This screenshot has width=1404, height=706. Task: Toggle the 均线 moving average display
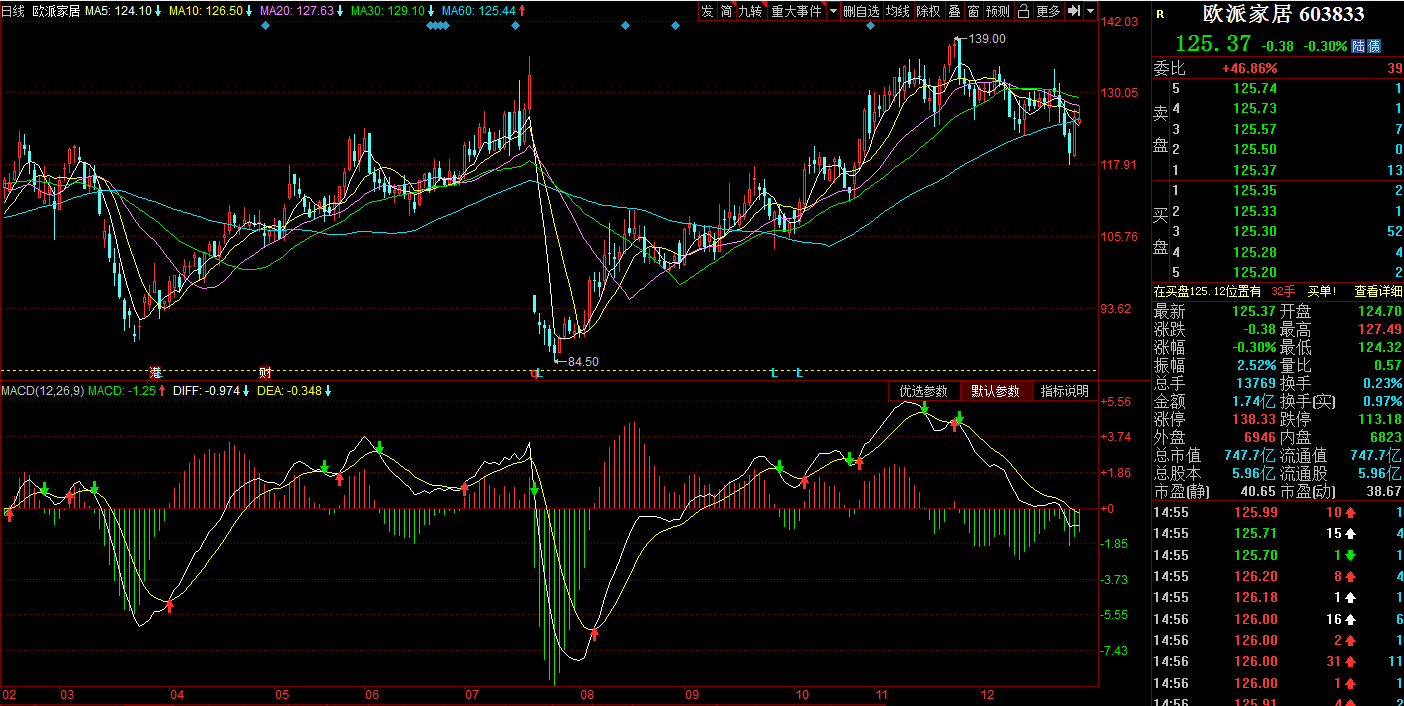(x=897, y=11)
